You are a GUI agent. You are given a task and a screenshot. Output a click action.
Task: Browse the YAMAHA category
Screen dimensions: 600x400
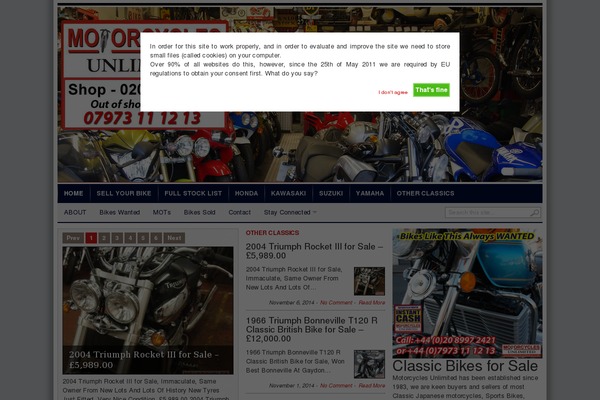370,193
